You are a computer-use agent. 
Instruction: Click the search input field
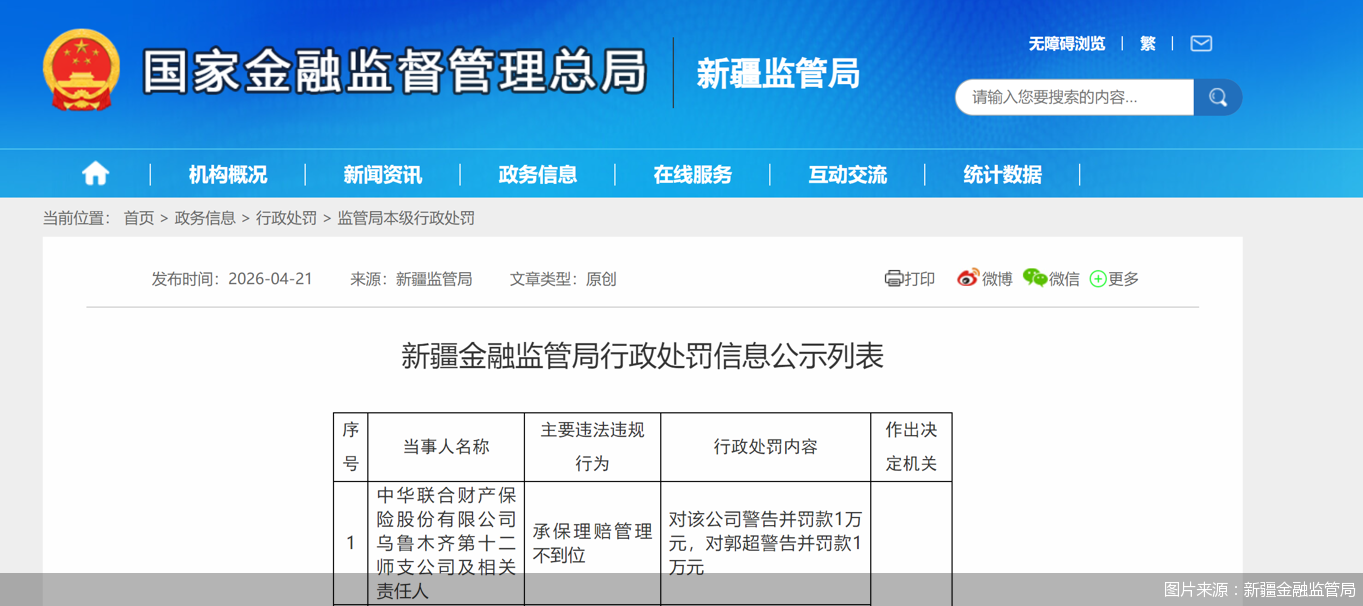coord(1070,97)
